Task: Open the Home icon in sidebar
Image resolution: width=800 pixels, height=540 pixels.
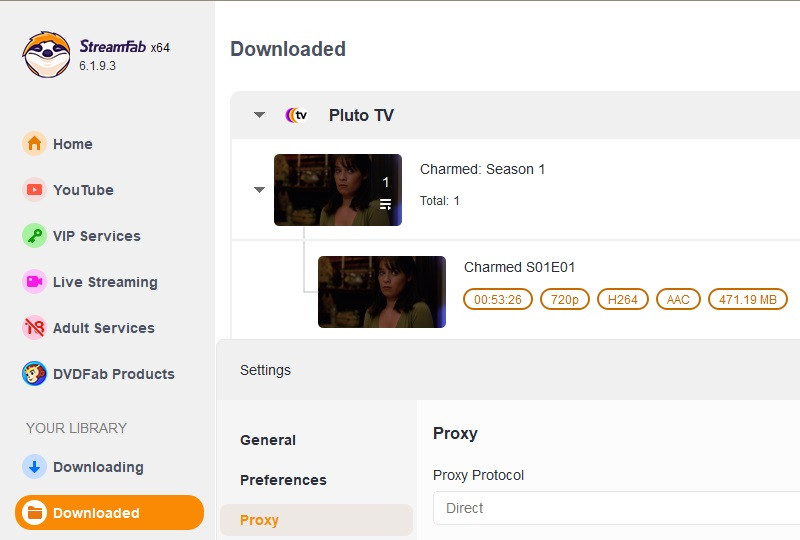Action: [35, 144]
